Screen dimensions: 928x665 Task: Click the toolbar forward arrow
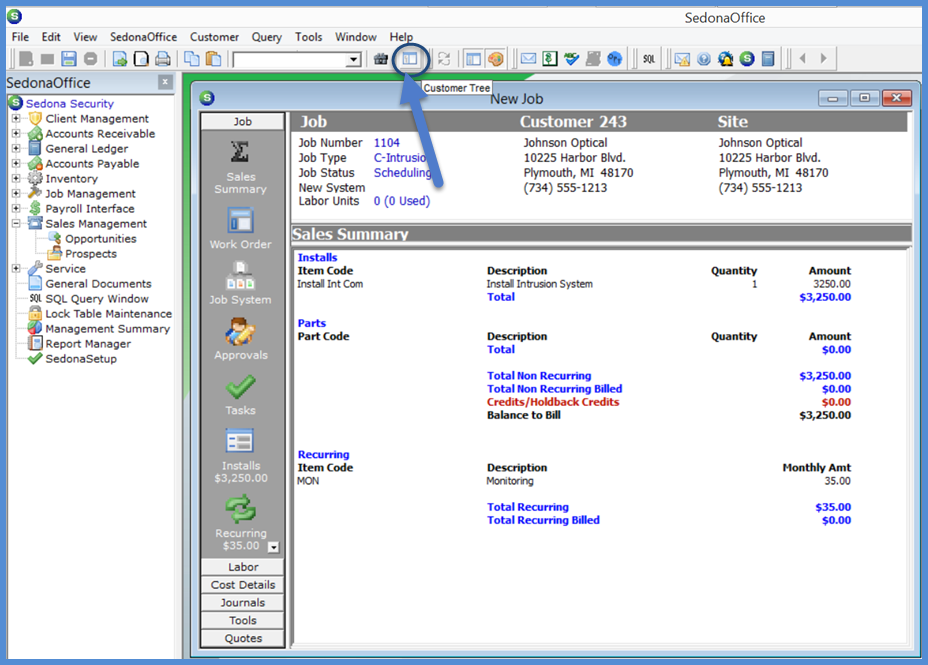823,59
